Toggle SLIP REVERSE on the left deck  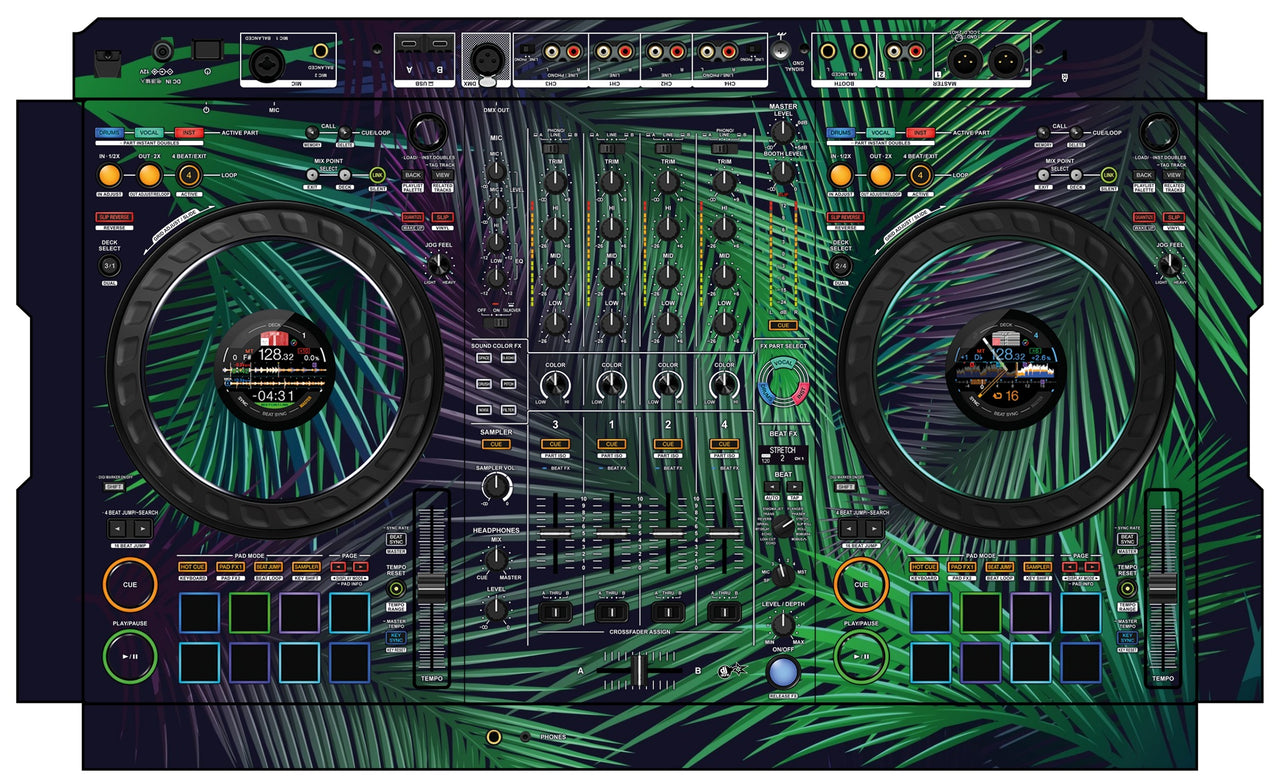(x=115, y=217)
